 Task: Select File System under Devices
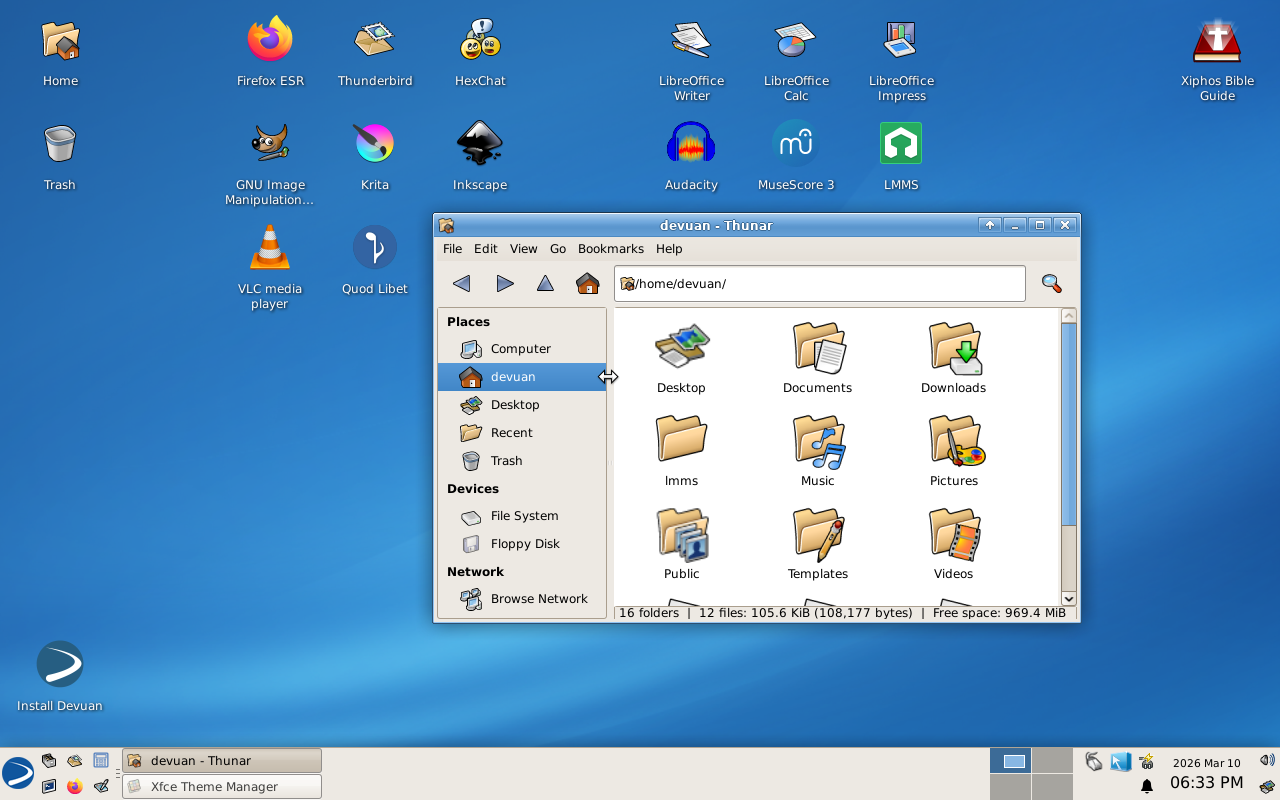pyautogui.click(x=522, y=516)
